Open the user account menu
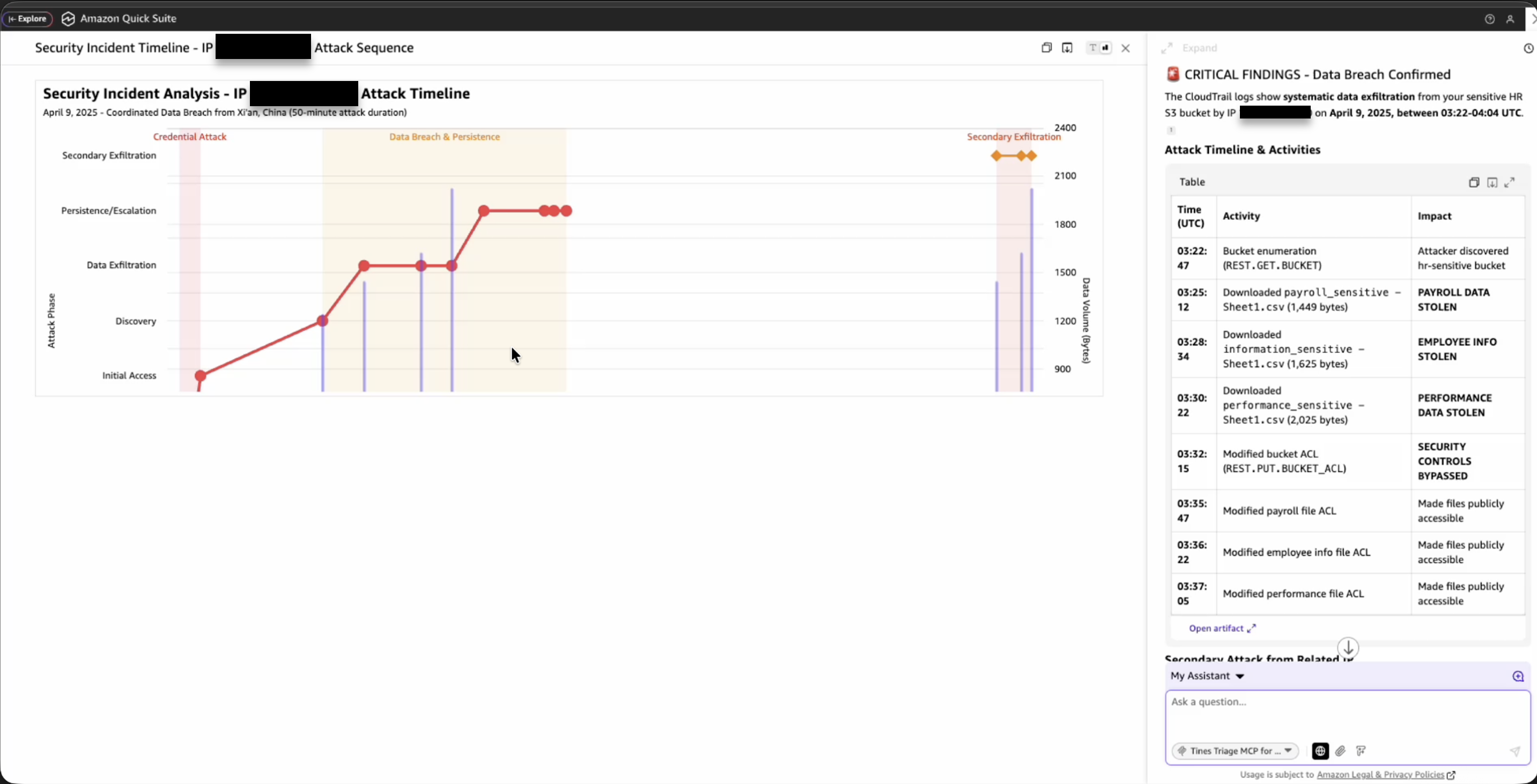Viewport: 1537px width, 784px height. 1510,18
